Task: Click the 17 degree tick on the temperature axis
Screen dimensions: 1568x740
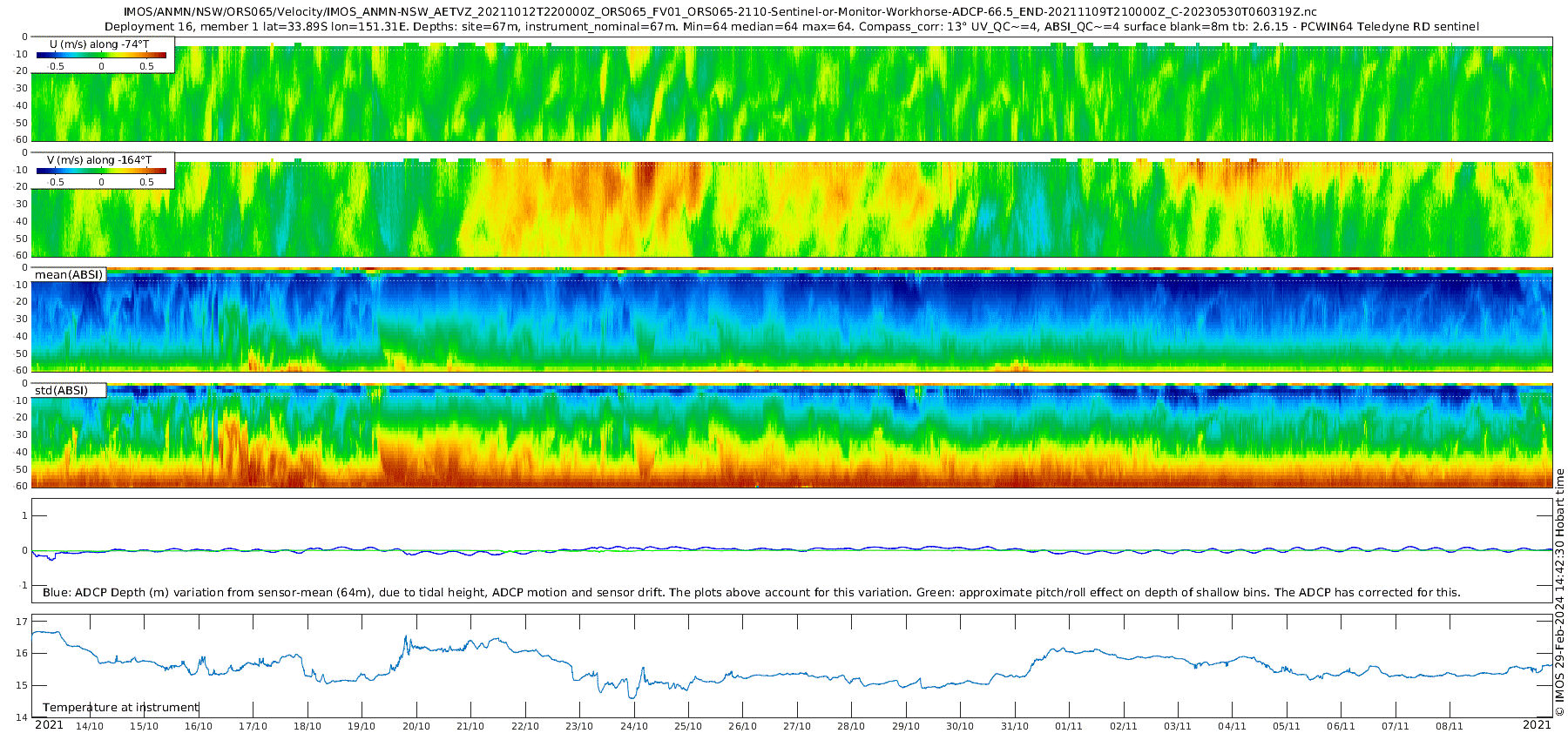Action: click(x=22, y=622)
